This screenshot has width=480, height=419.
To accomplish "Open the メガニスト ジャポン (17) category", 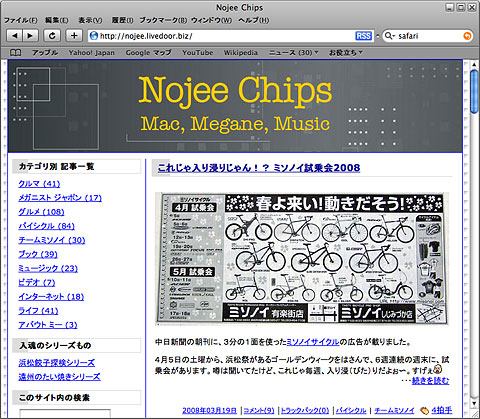I will 60,198.
